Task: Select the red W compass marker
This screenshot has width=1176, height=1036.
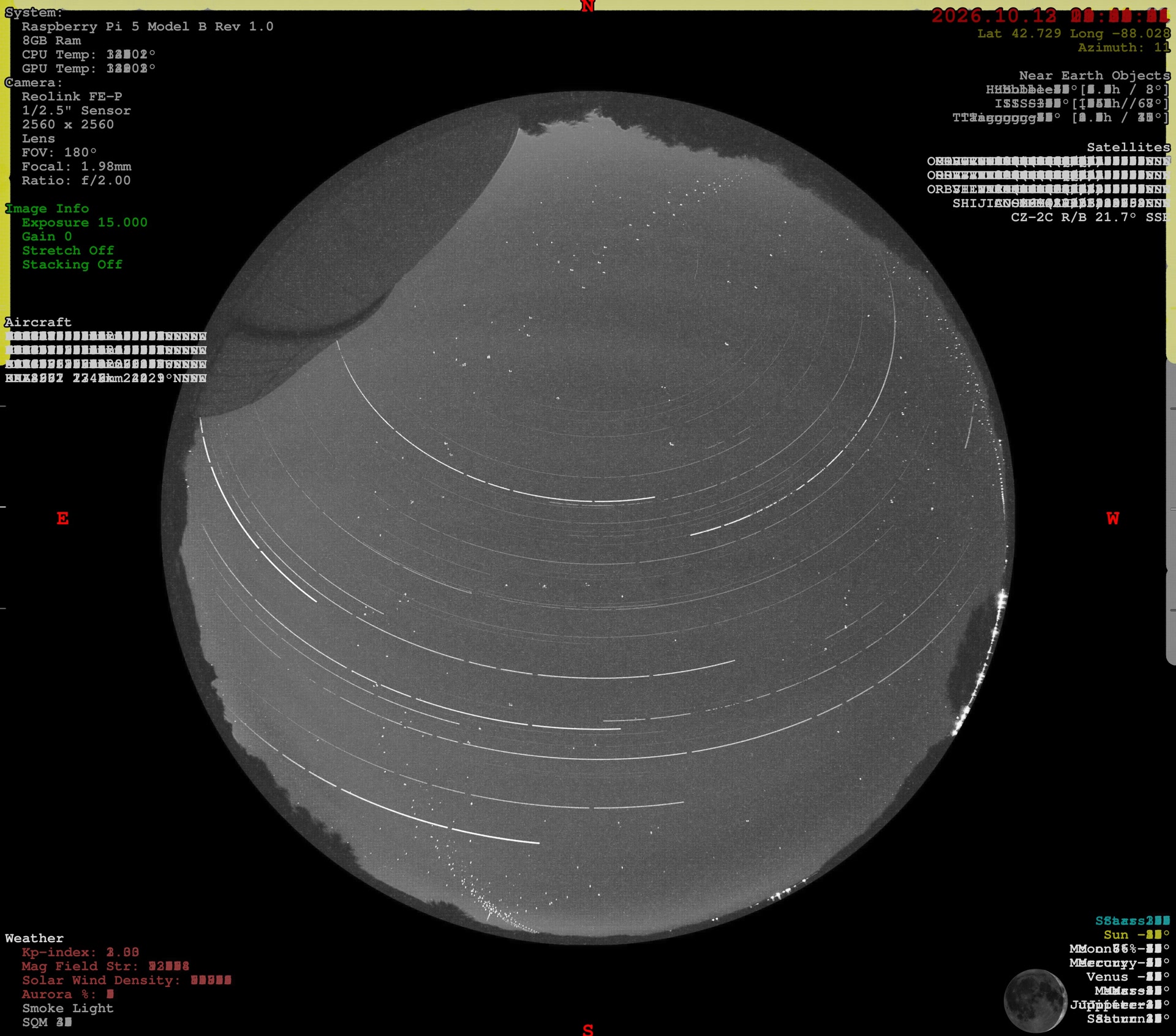Action: coord(1113,519)
